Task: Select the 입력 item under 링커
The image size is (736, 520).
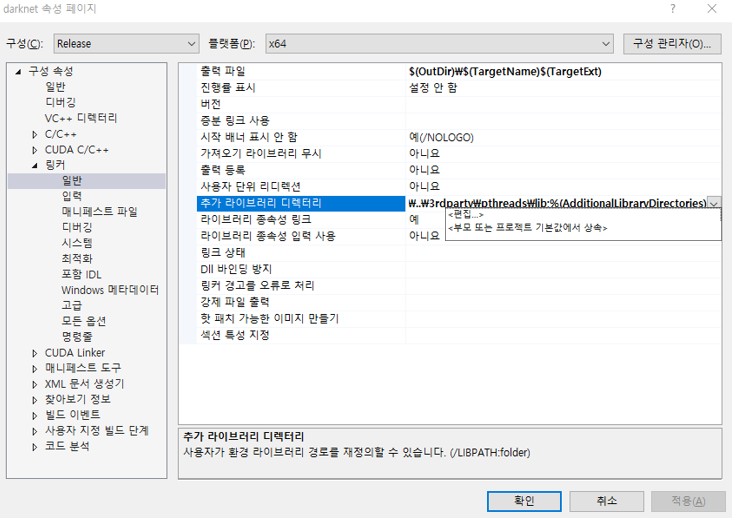Action: coord(72,196)
